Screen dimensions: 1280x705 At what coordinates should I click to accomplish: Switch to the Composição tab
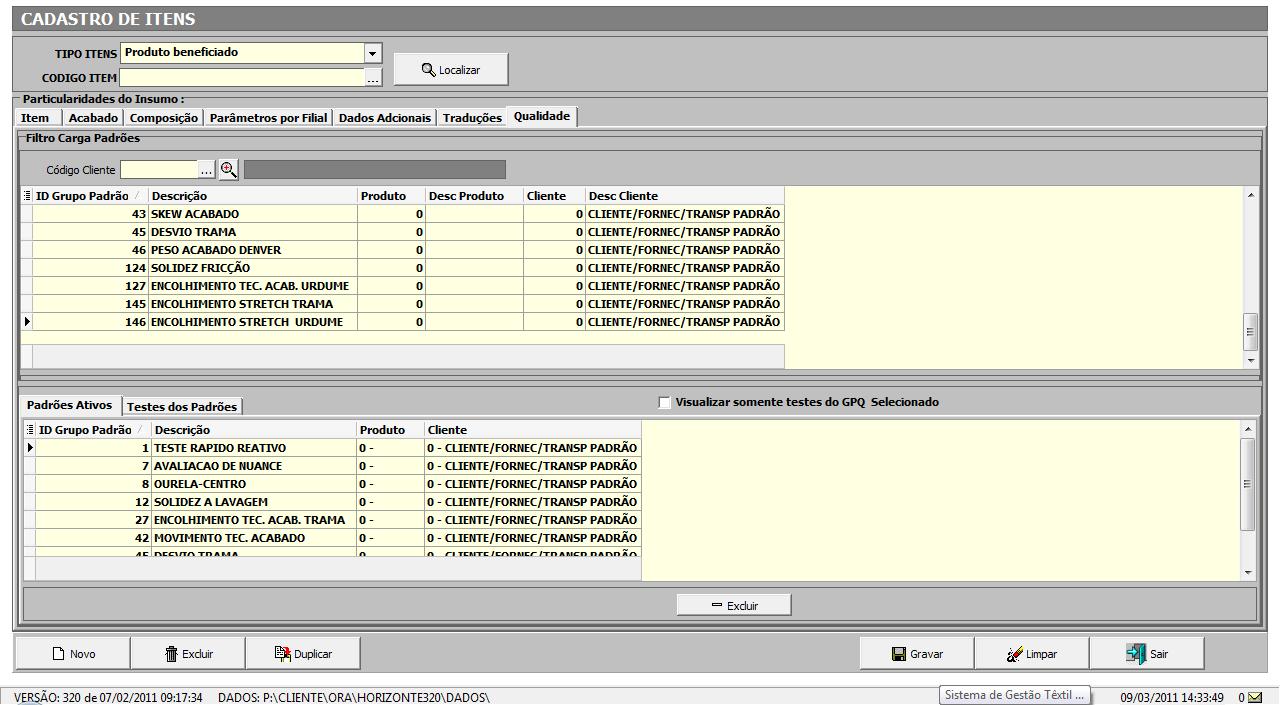pos(164,118)
